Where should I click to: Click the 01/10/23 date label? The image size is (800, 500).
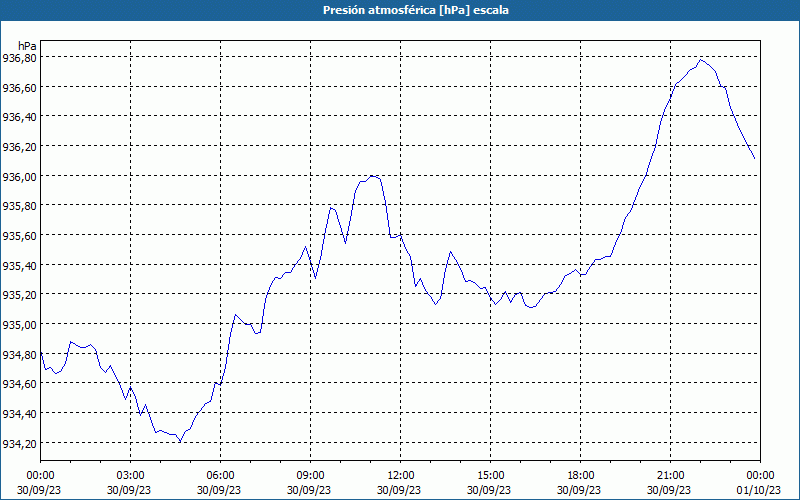[759, 490]
